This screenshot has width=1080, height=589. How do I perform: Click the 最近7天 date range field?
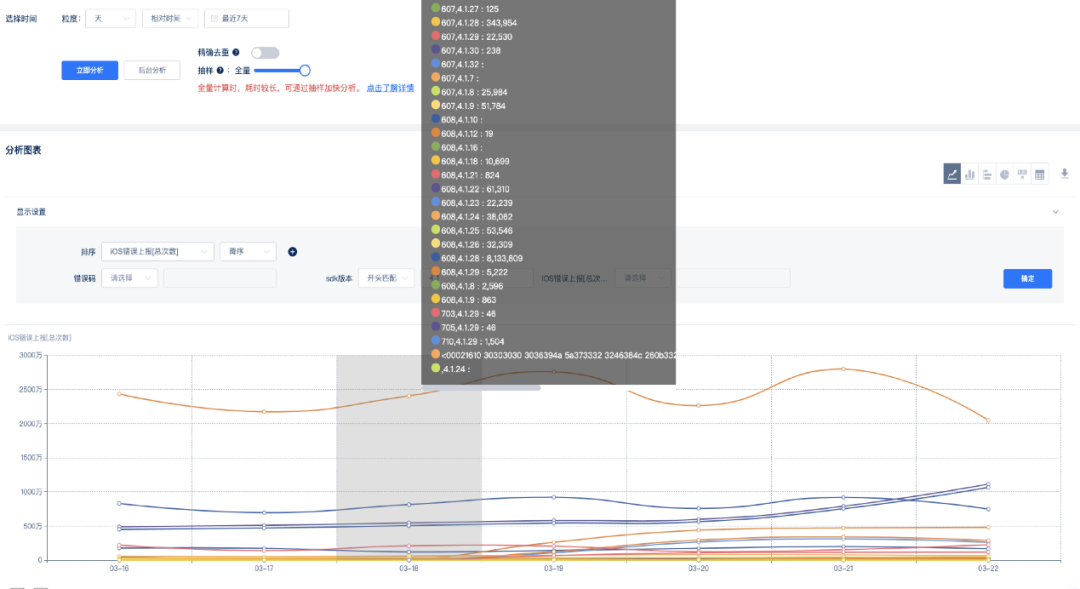coord(247,19)
